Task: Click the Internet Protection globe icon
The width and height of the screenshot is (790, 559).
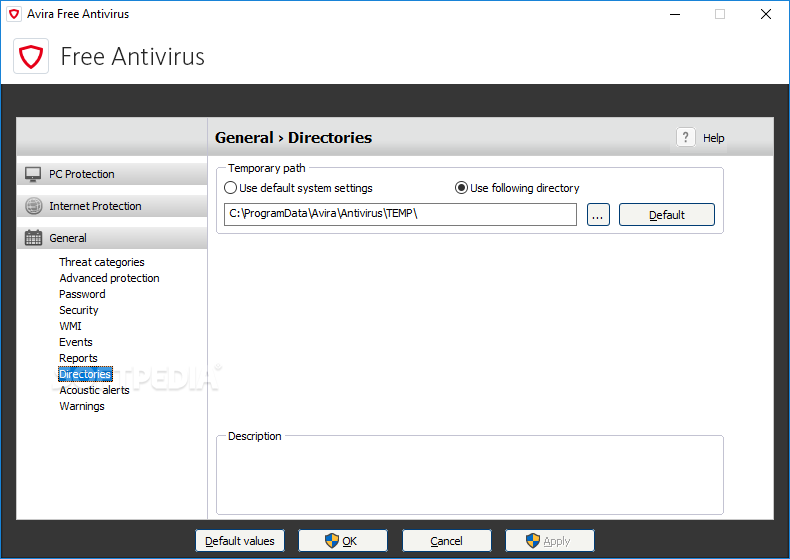Action: pos(34,206)
